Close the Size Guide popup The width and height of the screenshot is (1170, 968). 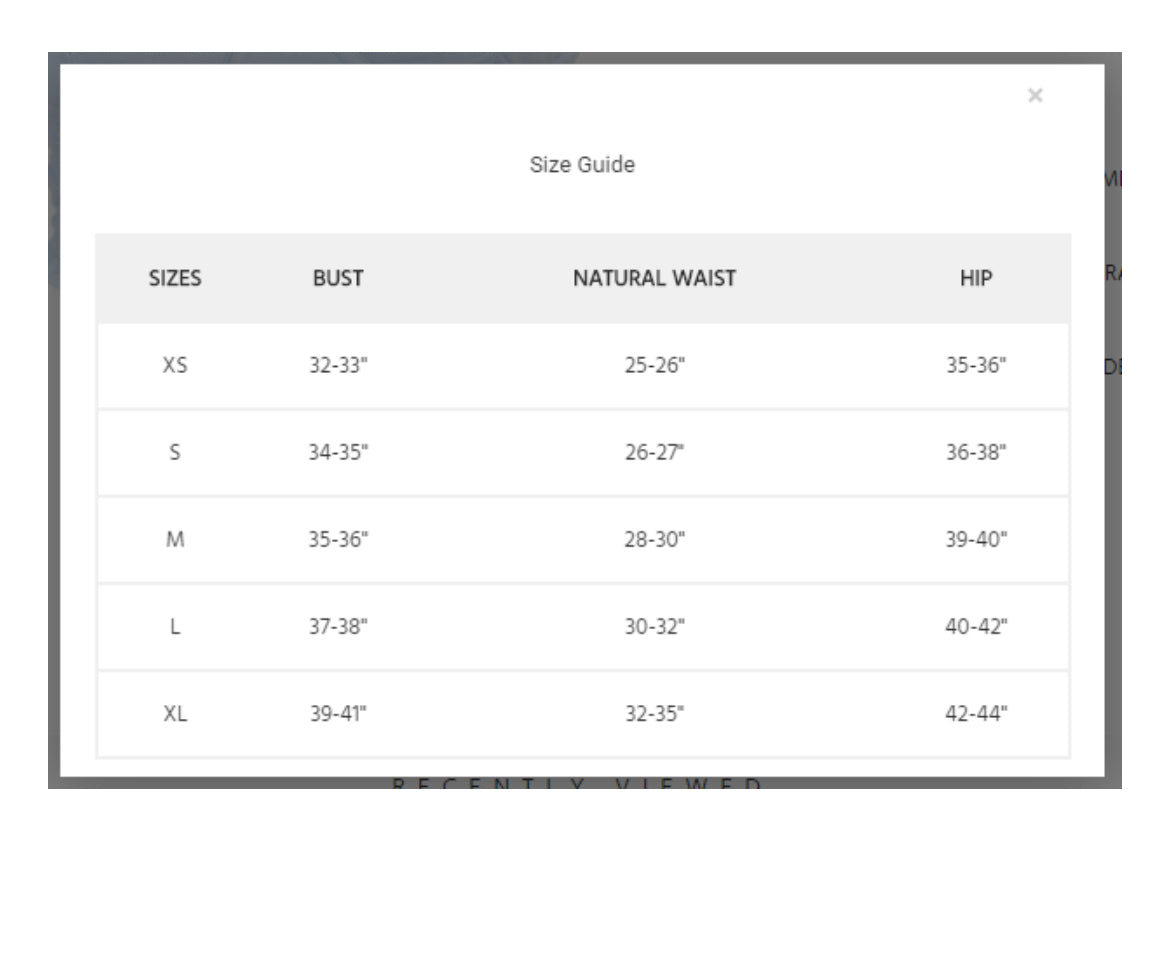pyautogui.click(x=1035, y=96)
